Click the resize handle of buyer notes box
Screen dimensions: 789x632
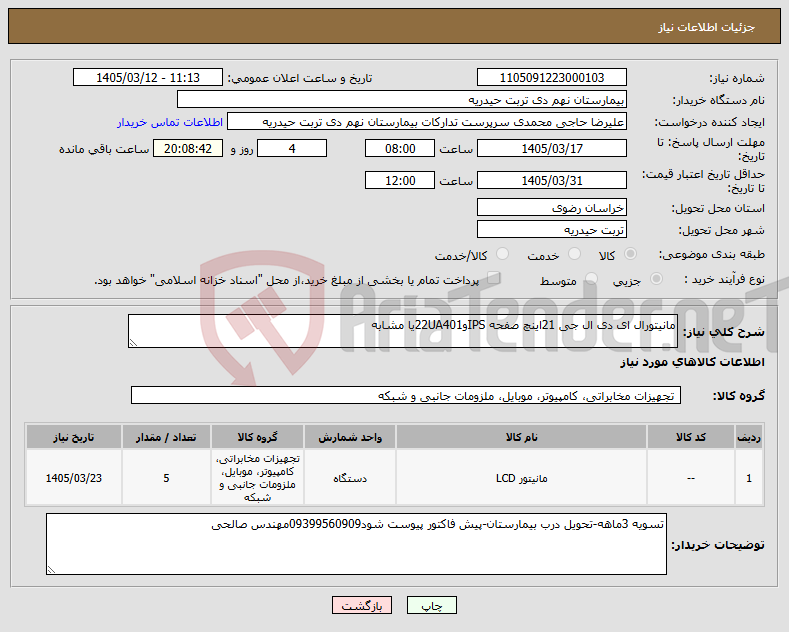(51, 570)
